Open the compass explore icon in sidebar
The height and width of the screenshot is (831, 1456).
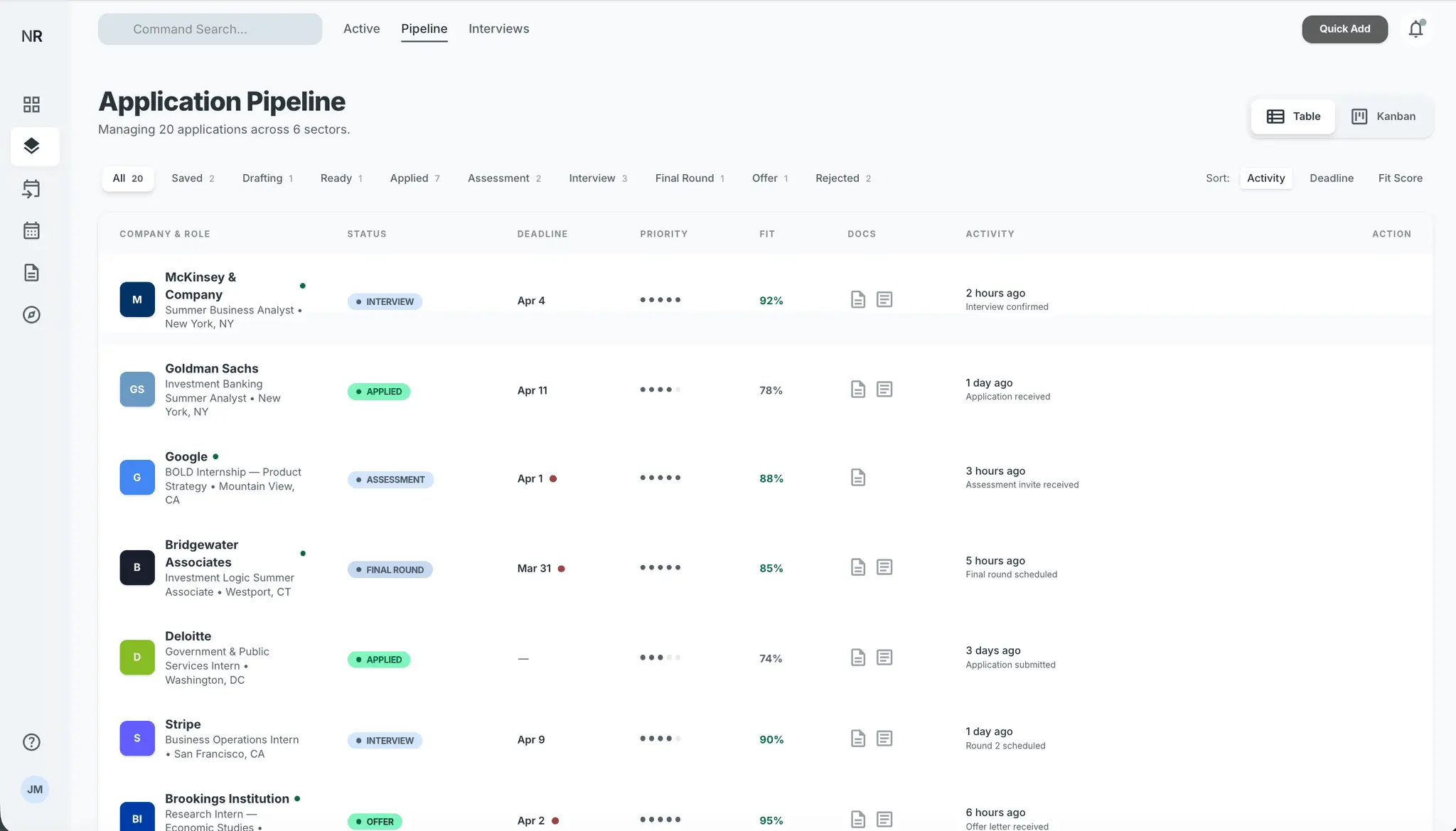coord(31,315)
